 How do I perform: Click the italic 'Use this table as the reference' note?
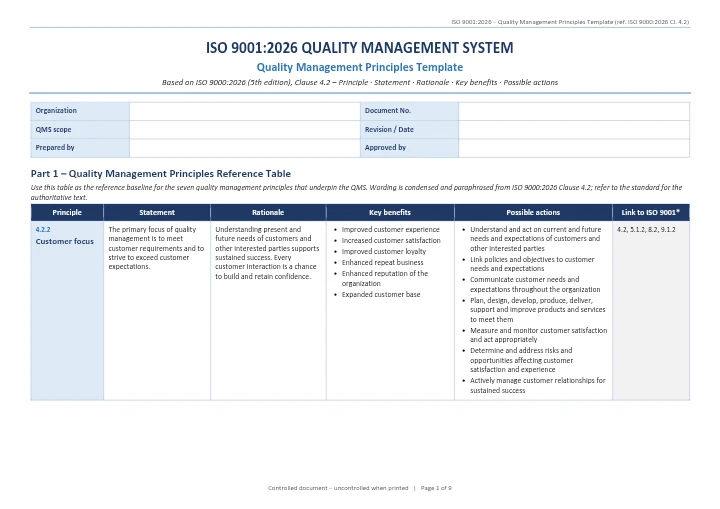[356, 192]
